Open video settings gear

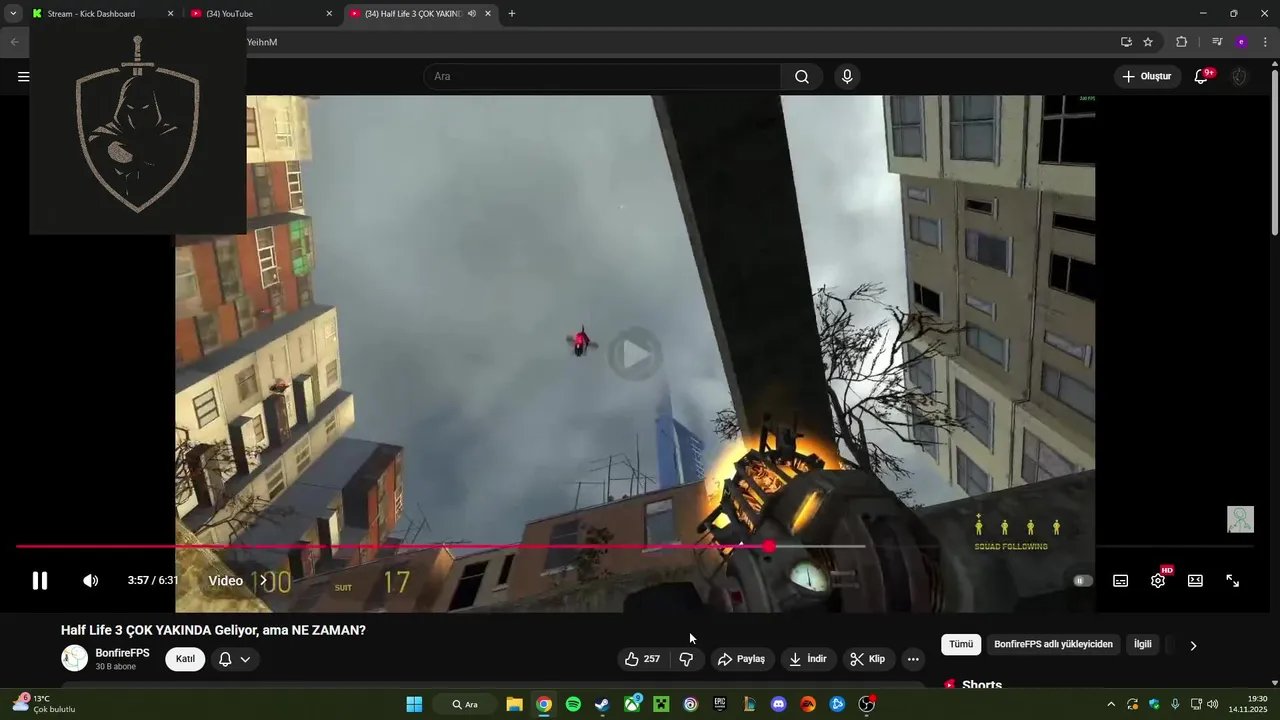[x=1158, y=581]
